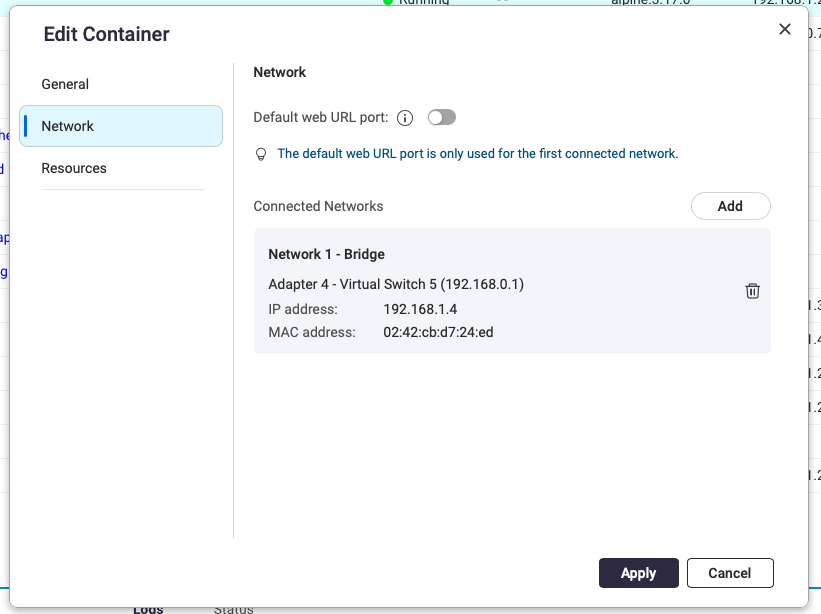Viewport: 821px width, 614px height.
Task: Click the Connected Networks label
Action: coord(318,206)
